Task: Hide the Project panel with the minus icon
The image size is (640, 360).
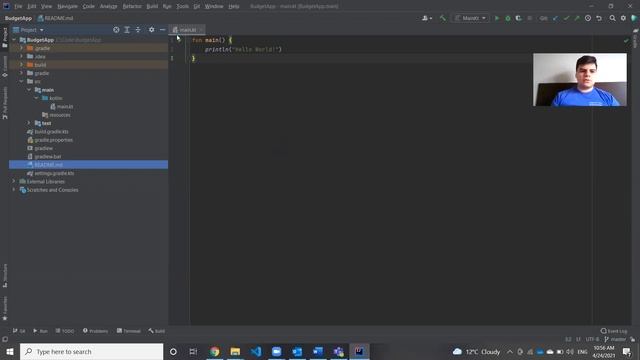Action: (162, 30)
